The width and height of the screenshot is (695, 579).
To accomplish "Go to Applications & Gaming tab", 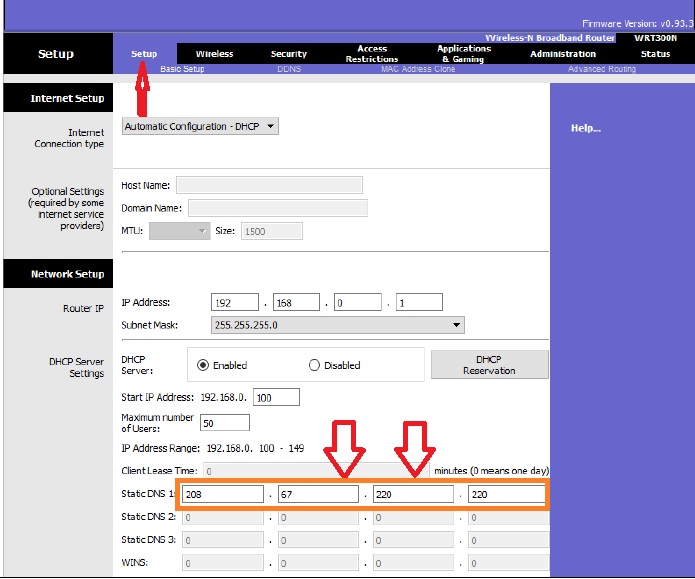I will click(463, 54).
